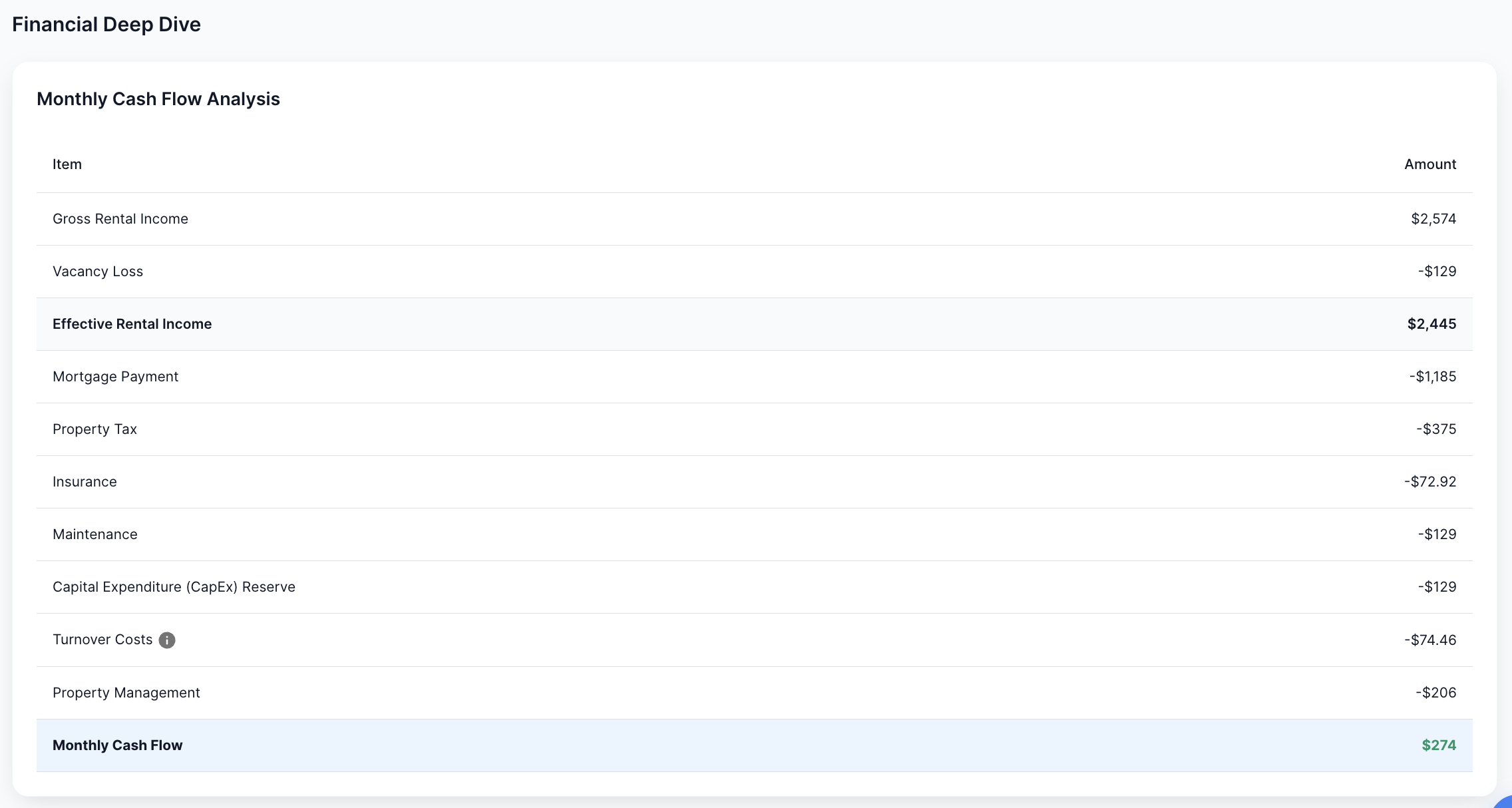
Task: Click the -$74.46 Turnover Costs amount
Action: (1430, 640)
